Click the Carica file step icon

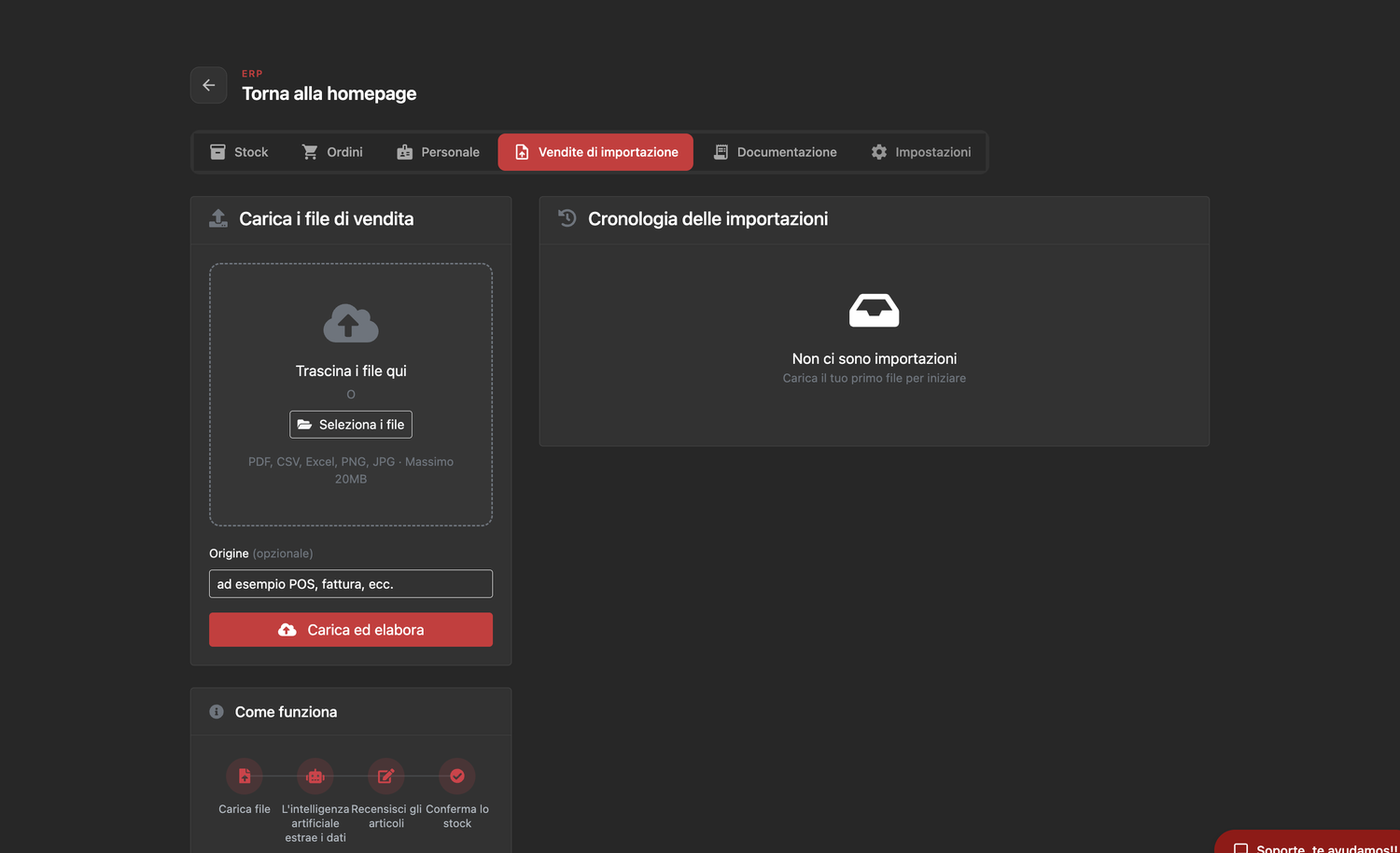tap(245, 776)
